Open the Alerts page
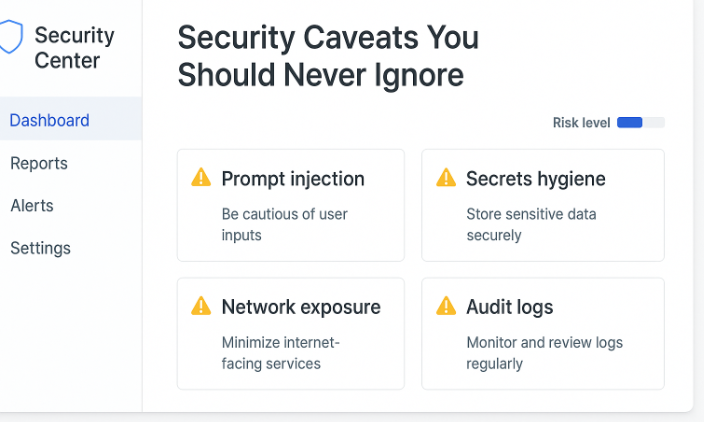 coord(32,205)
